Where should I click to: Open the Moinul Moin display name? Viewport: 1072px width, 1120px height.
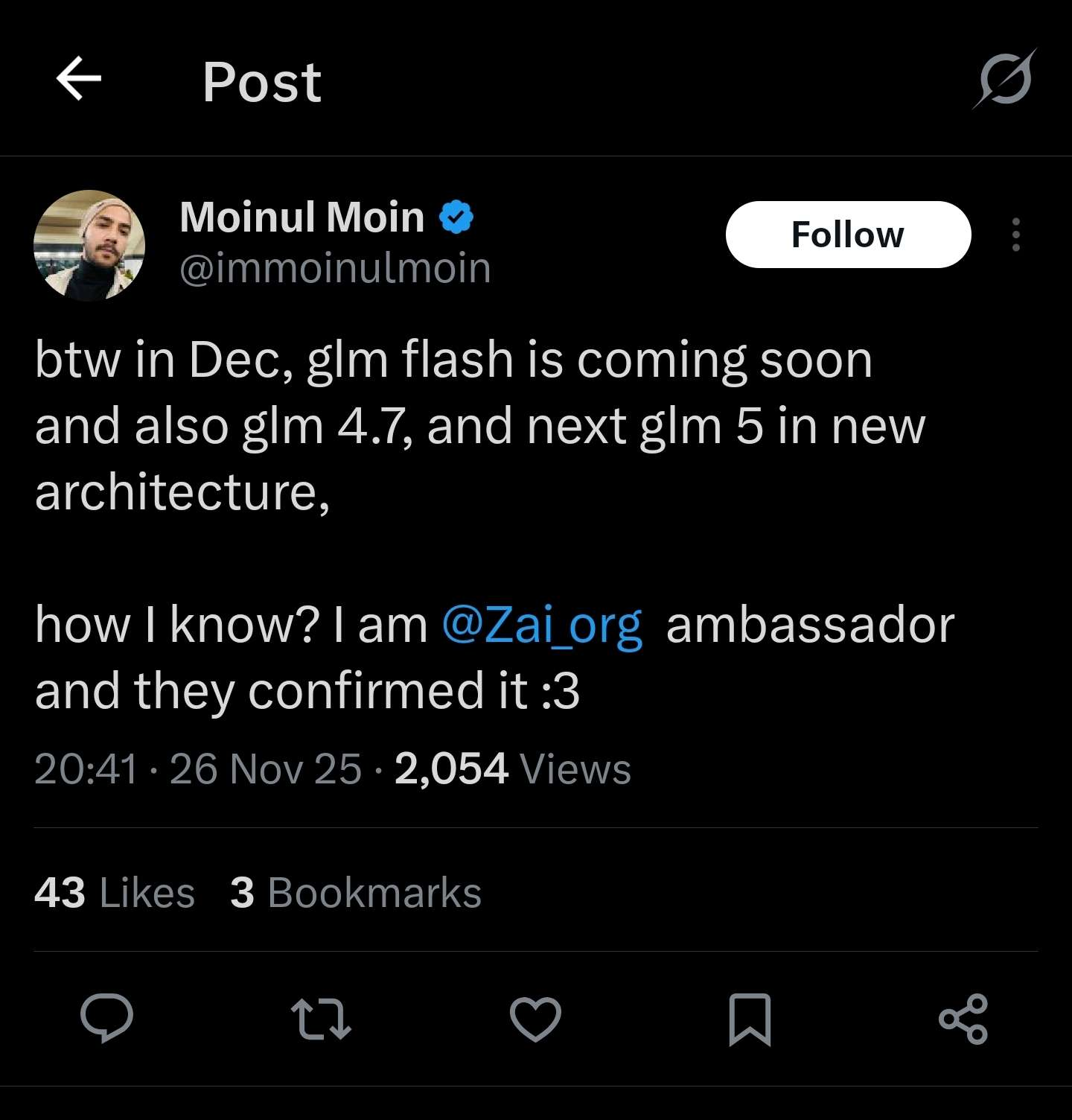(301, 217)
